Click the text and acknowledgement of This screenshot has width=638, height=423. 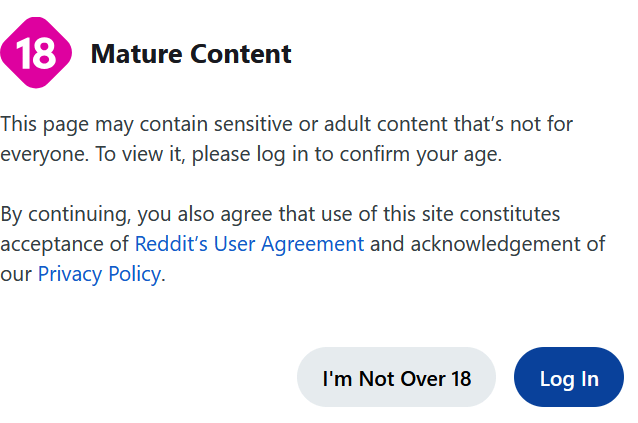[487, 244]
